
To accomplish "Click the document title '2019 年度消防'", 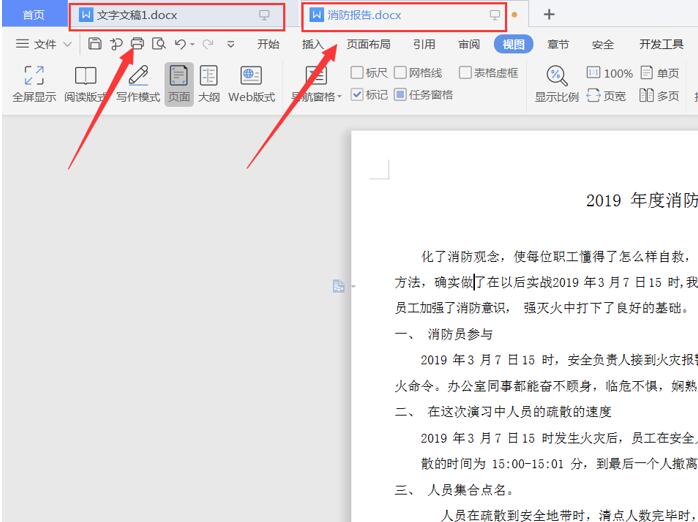I will 641,201.
